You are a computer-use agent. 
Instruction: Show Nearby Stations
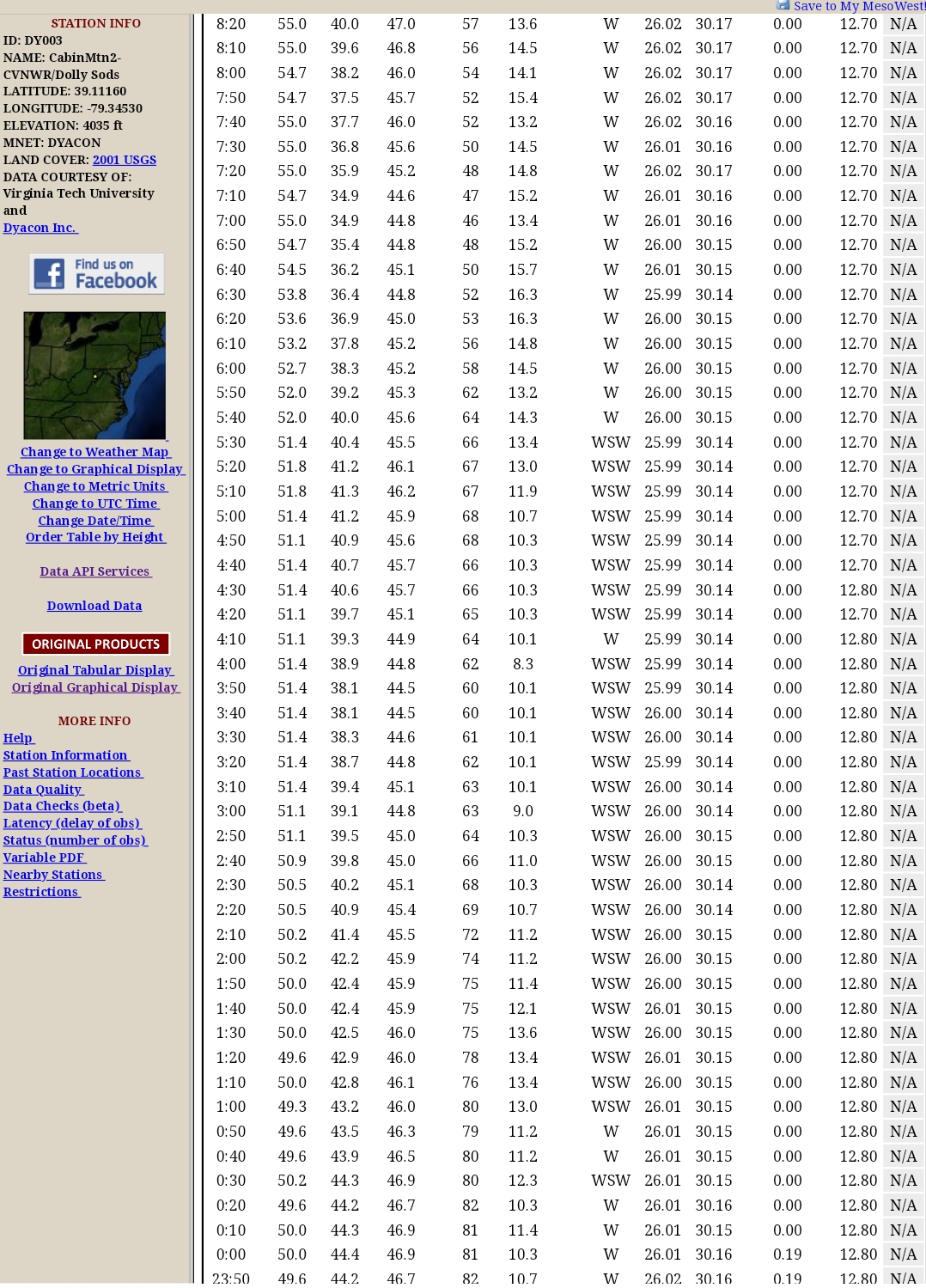click(x=53, y=875)
